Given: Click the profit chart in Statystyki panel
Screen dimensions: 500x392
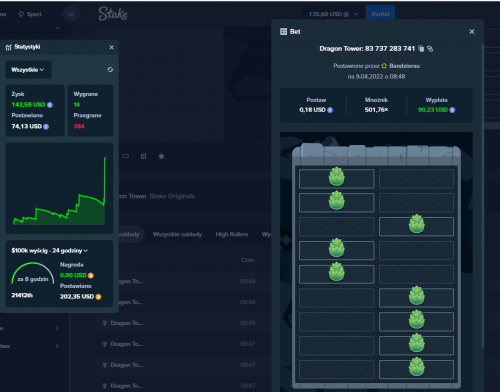Looking at the screenshot, I should (59, 188).
